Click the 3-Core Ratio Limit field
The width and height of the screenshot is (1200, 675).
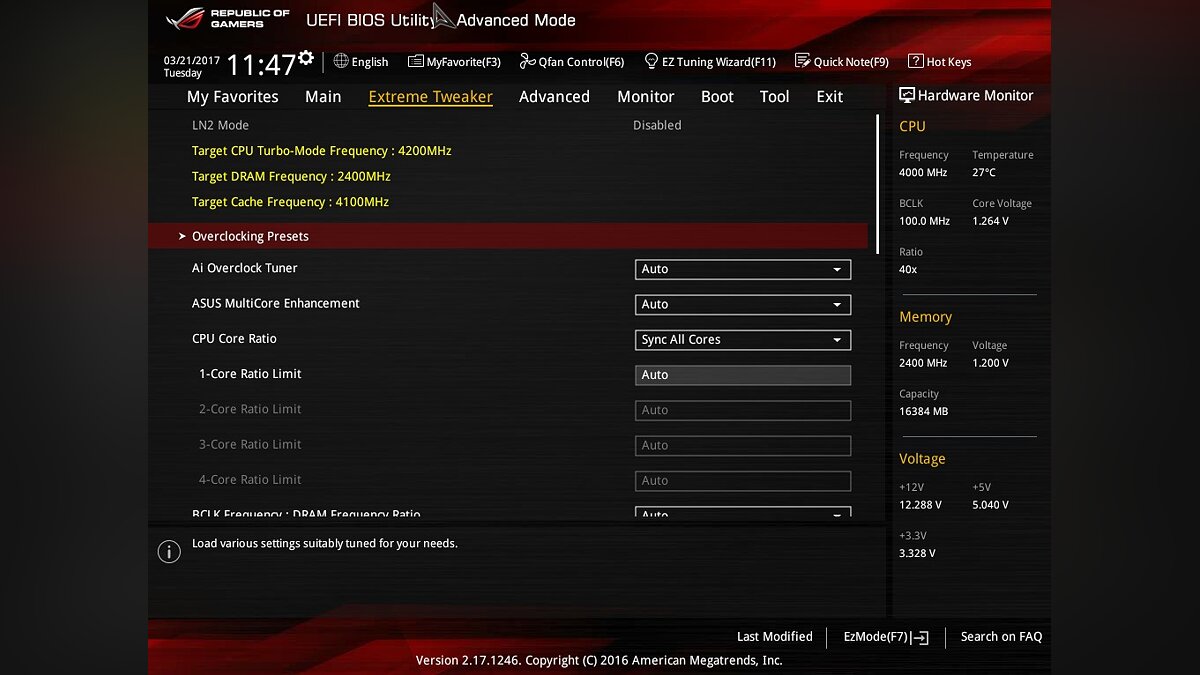(743, 445)
